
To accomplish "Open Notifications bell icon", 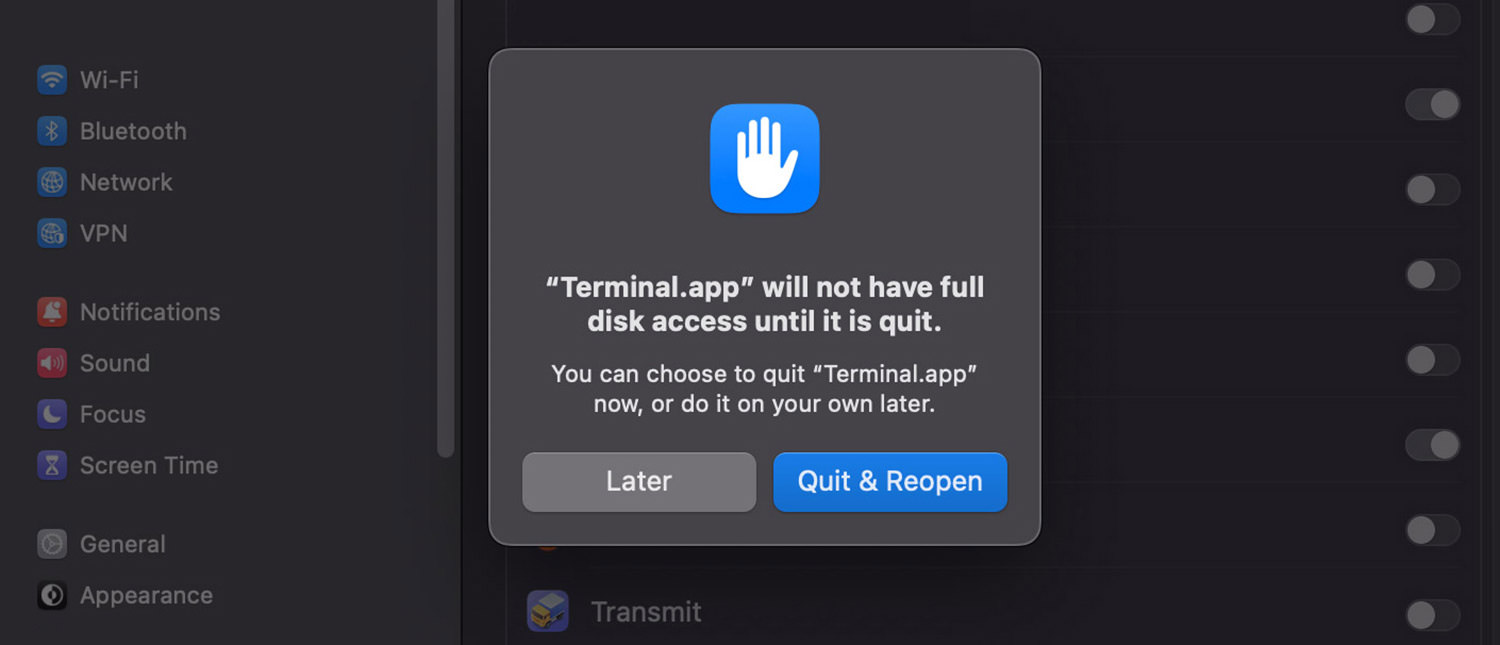I will (52, 312).
